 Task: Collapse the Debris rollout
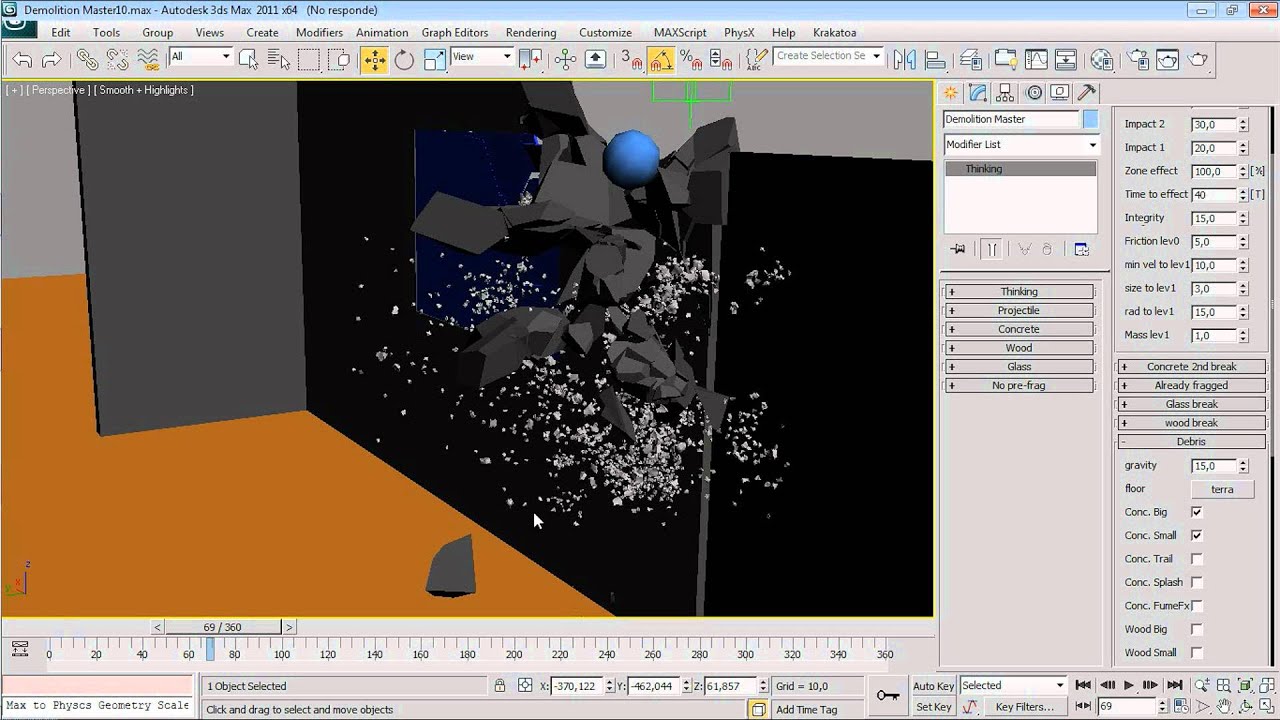(x=1192, y=442)
